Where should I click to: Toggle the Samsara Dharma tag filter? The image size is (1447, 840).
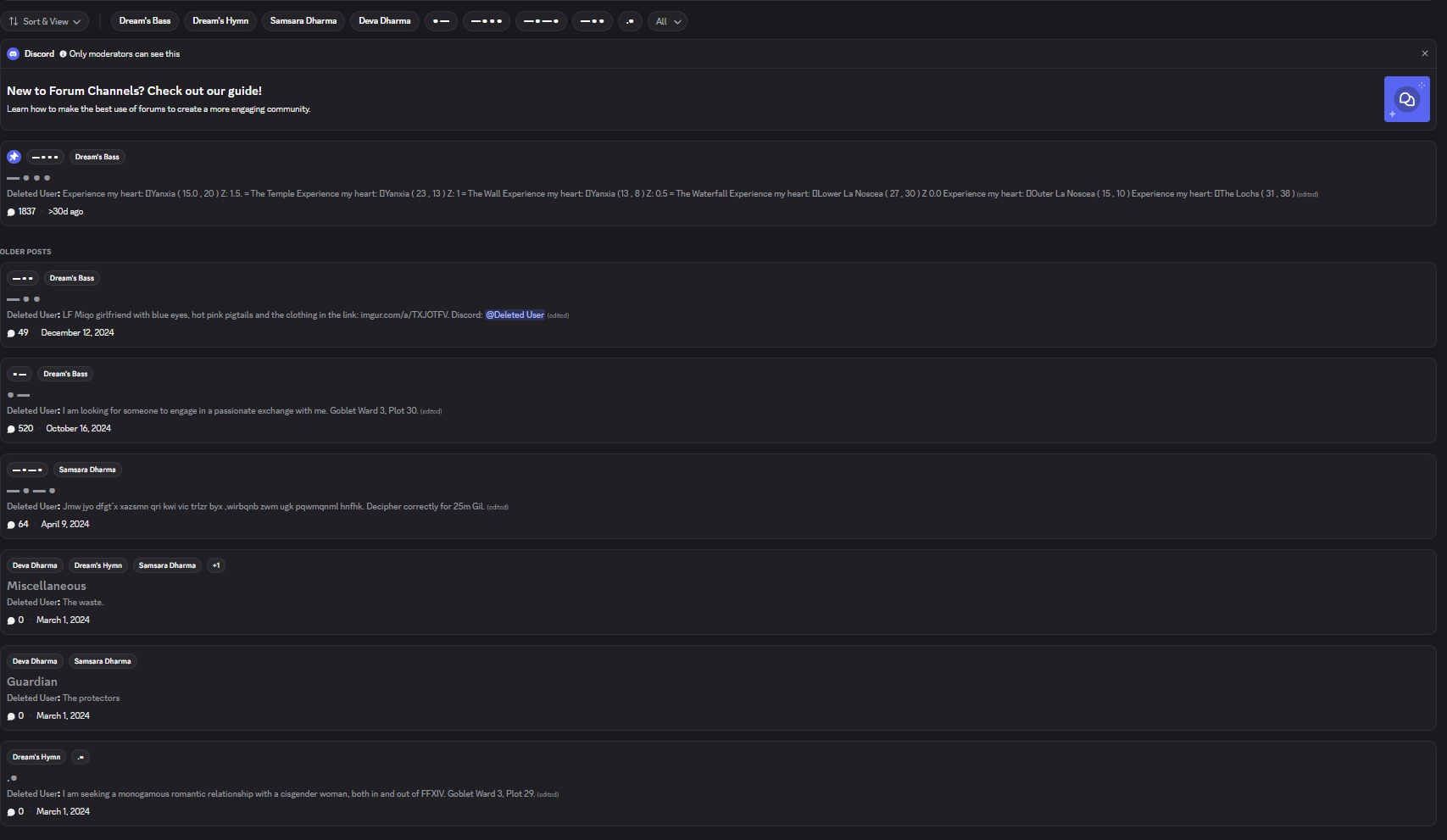[303, 21]
